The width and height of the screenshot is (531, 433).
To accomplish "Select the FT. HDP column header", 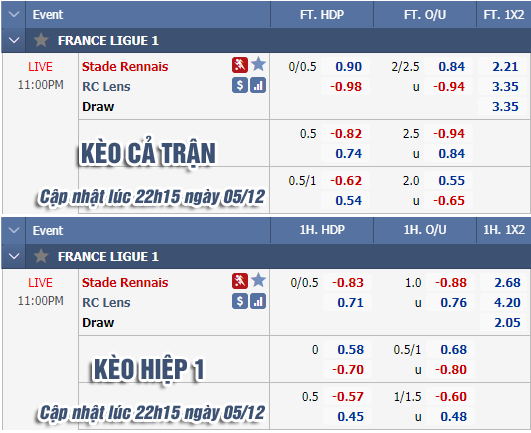I will (x=322, y=15).
